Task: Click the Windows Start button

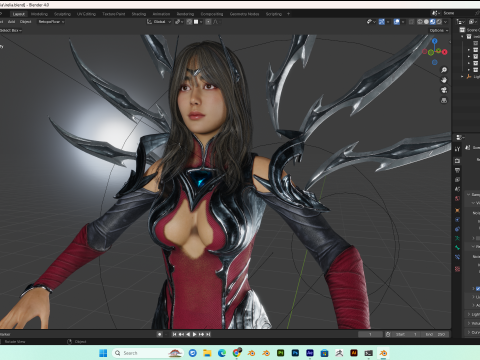Action: 103,353
